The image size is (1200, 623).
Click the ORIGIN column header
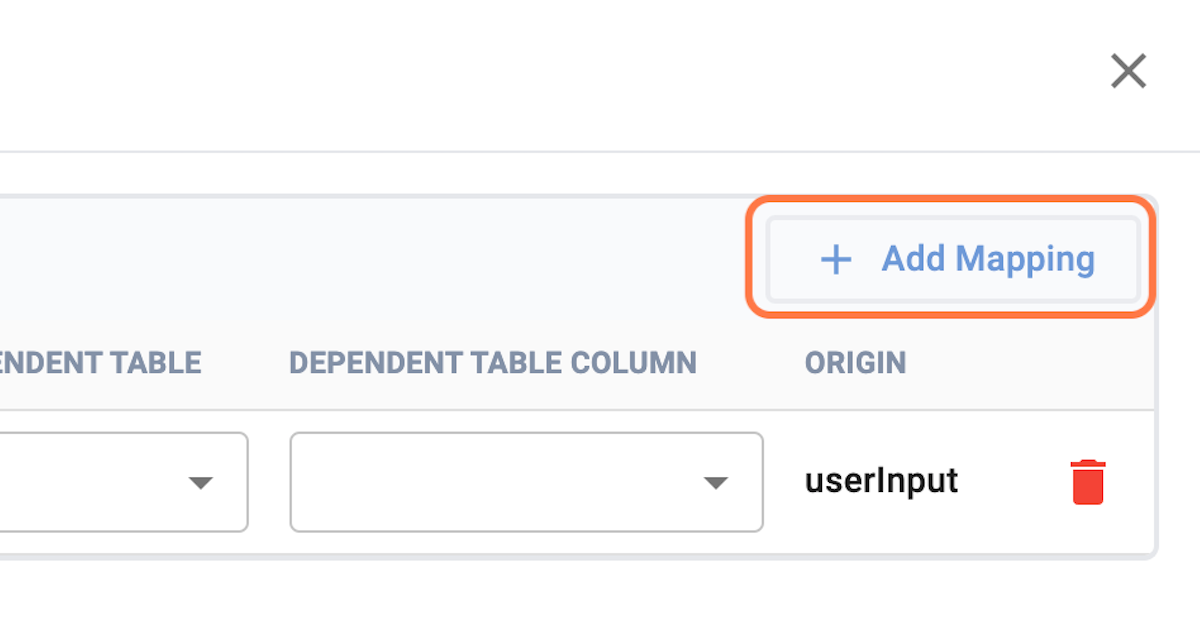coord(855,362)
